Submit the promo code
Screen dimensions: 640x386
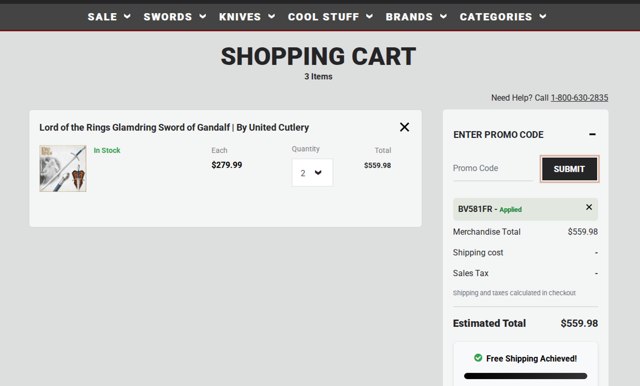pos(569,169)
